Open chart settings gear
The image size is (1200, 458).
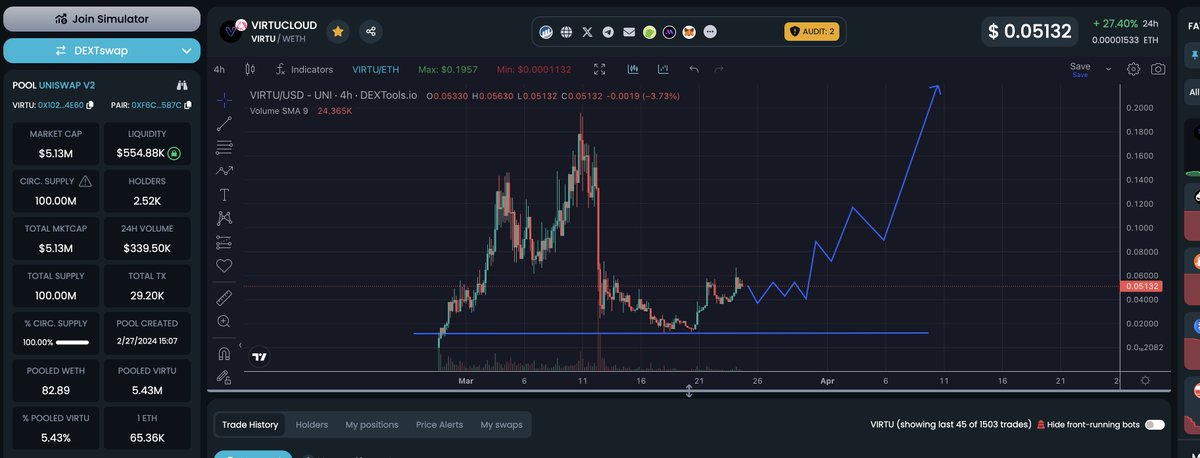pyautogui.click(x=1133, y=70)
